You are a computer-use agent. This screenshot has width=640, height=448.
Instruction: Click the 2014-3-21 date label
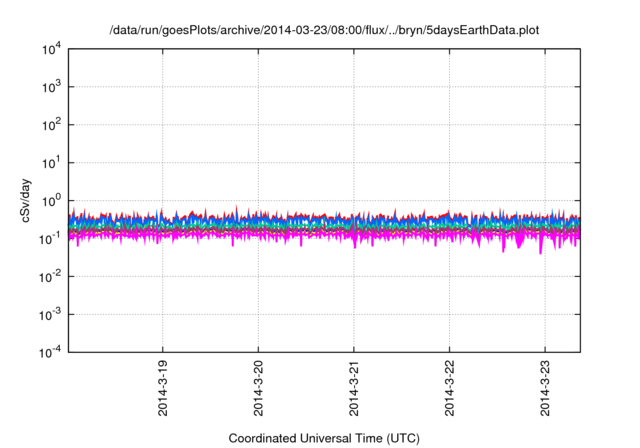pos(353,388)
